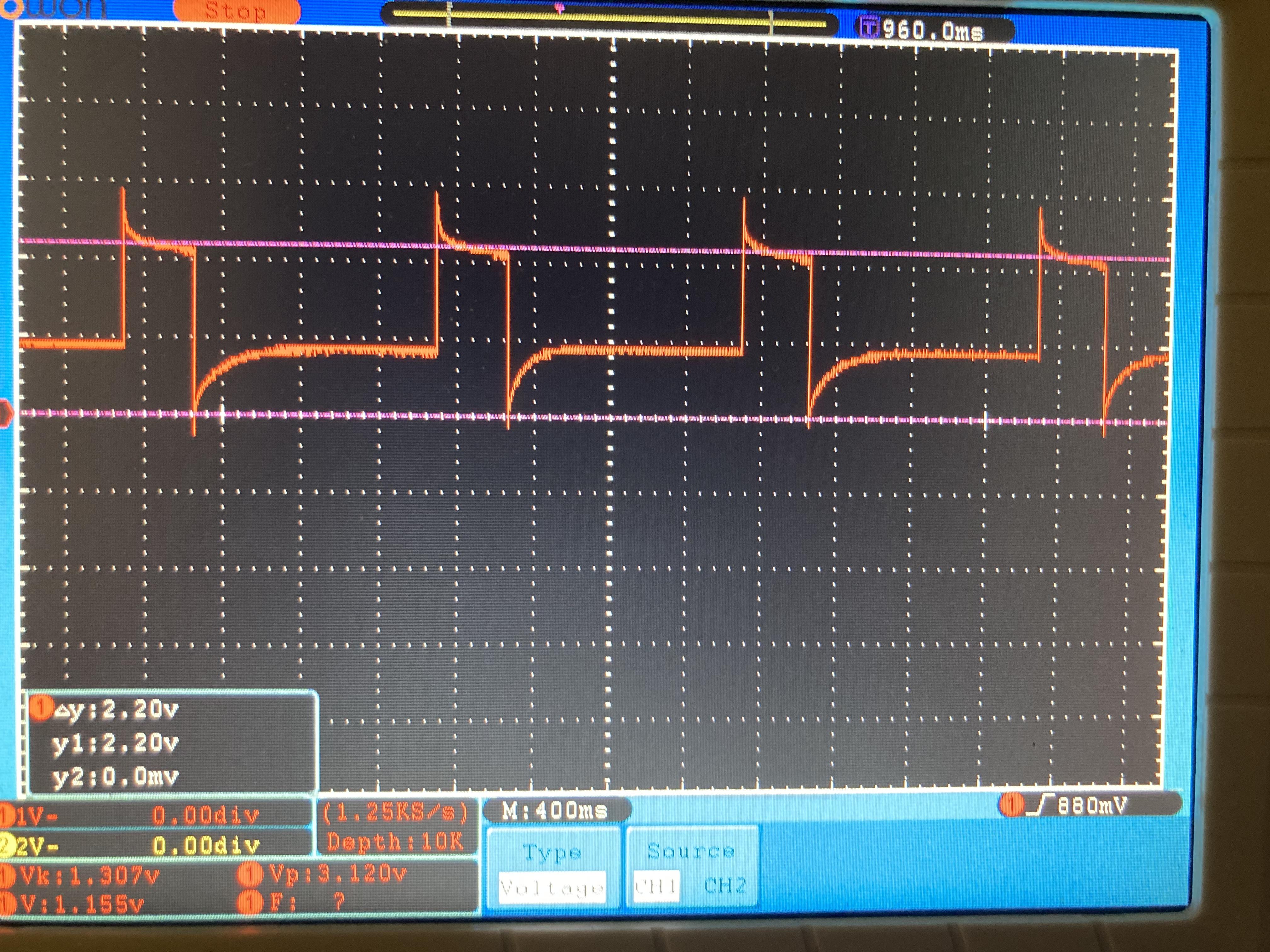Click the Vp:3.120v measurement channel badge
This screenshot has width=1270, height=952.
(x=250, y=875)
